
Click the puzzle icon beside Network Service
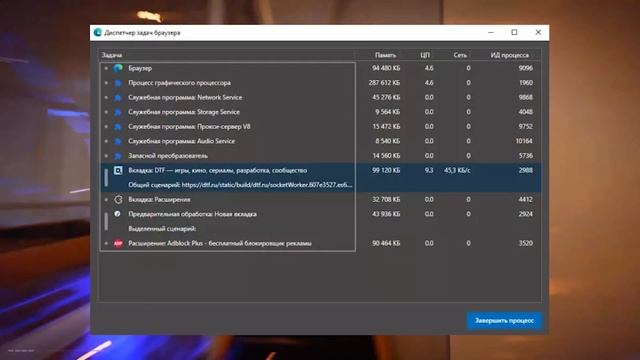tap(118, 98)
